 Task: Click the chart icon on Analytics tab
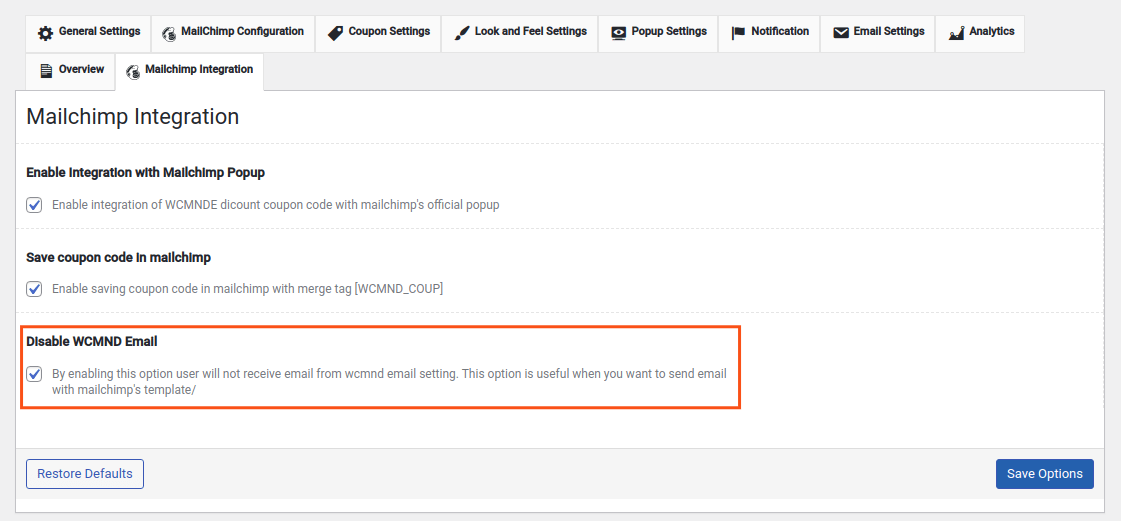click(957, 33)
